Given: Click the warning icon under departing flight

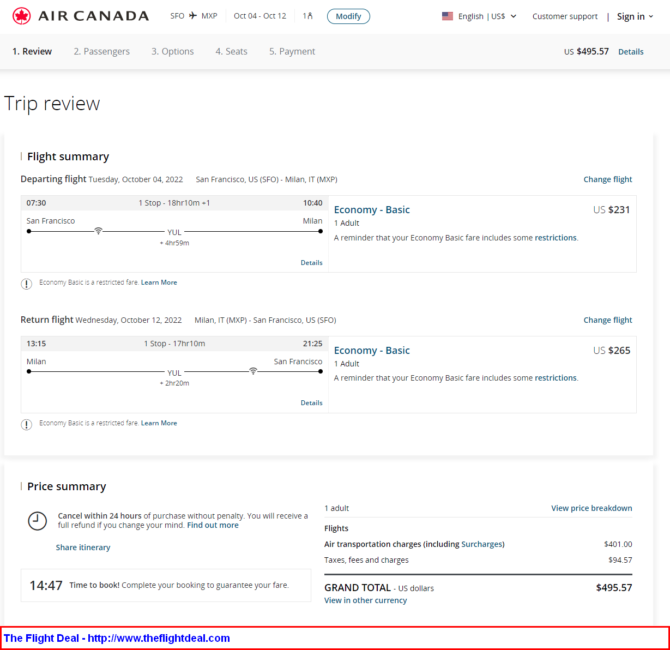Looking at the screenshot, I should [x=26, y=283].
